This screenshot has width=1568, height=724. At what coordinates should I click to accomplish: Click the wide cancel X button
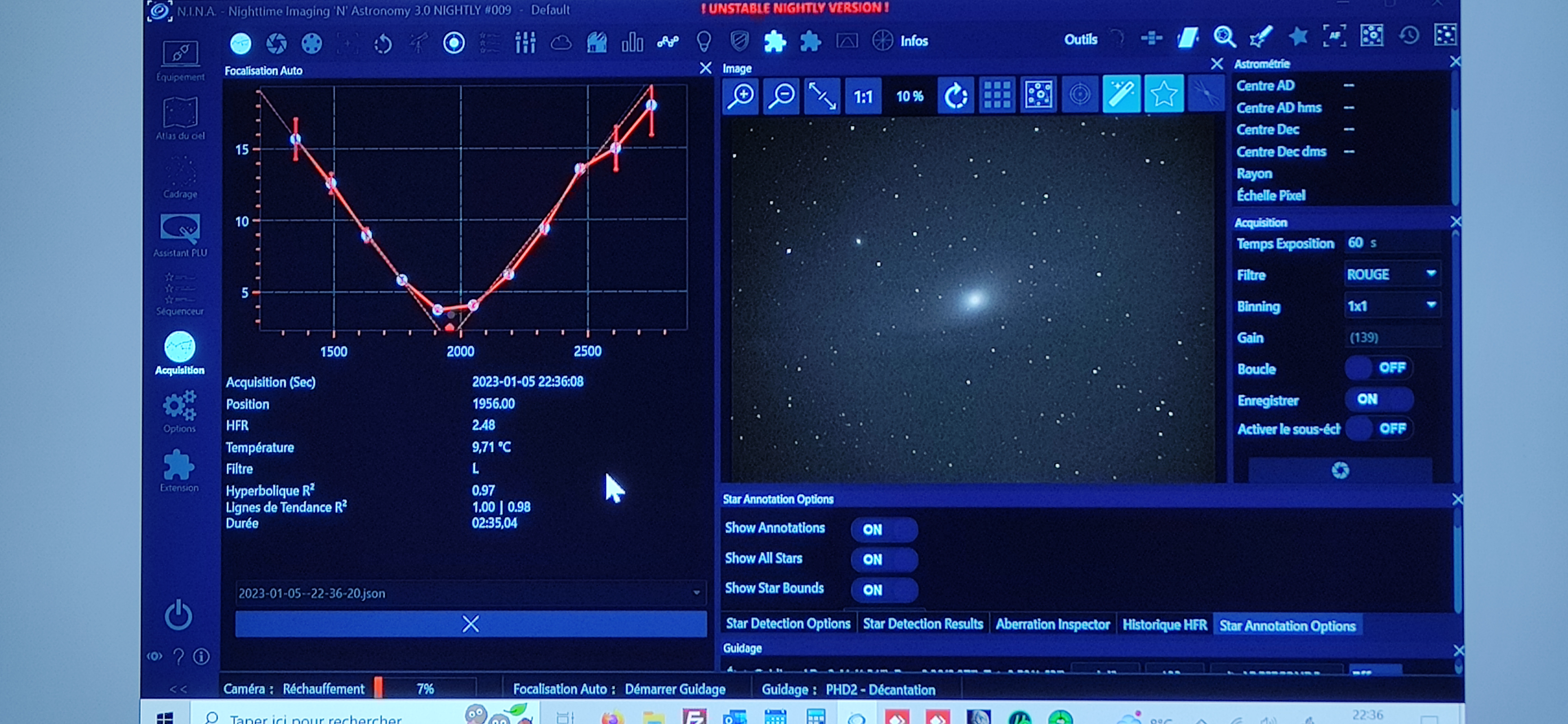470,624
